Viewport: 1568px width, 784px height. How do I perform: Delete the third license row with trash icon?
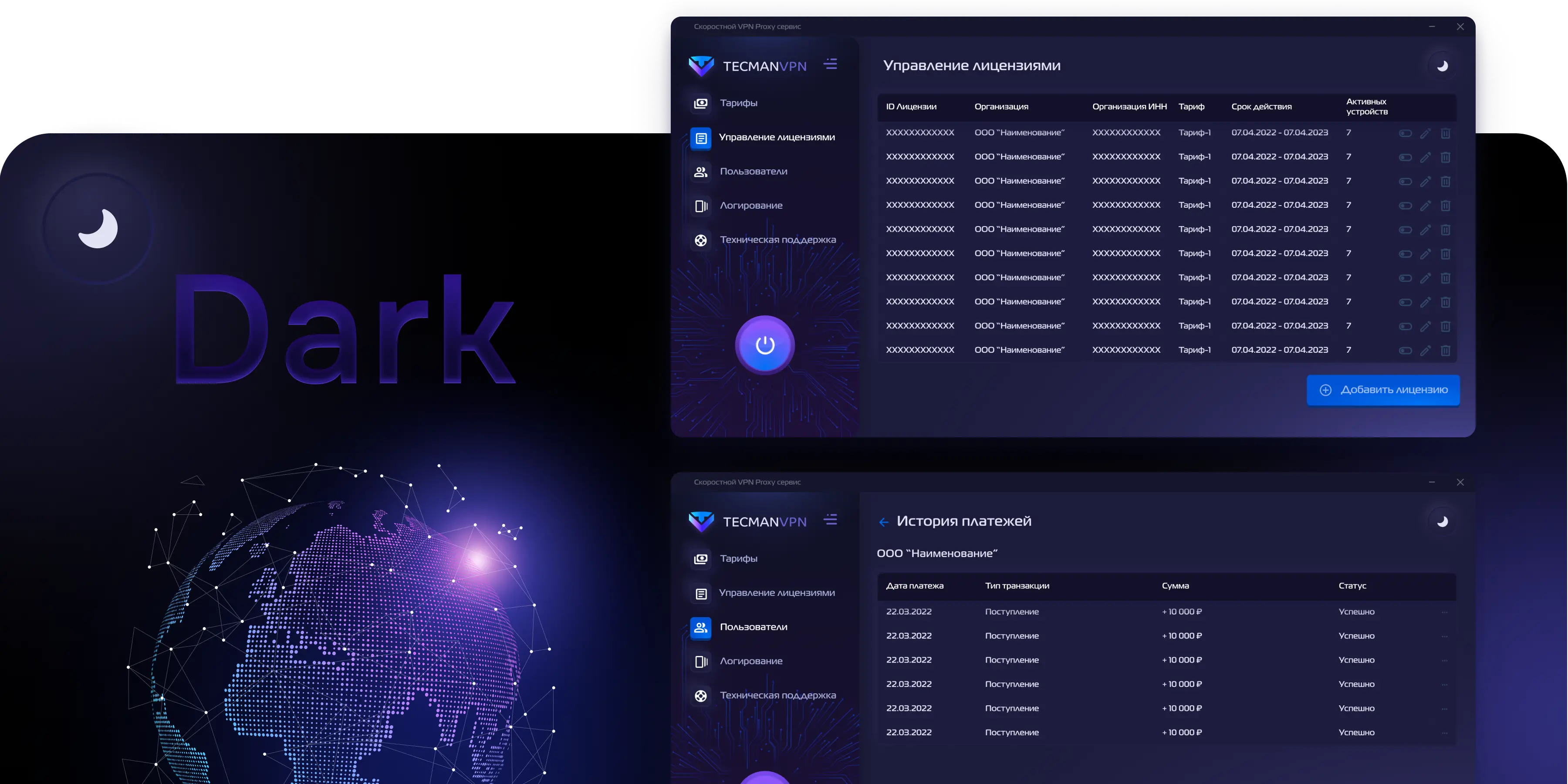(x=1445, y=181)
